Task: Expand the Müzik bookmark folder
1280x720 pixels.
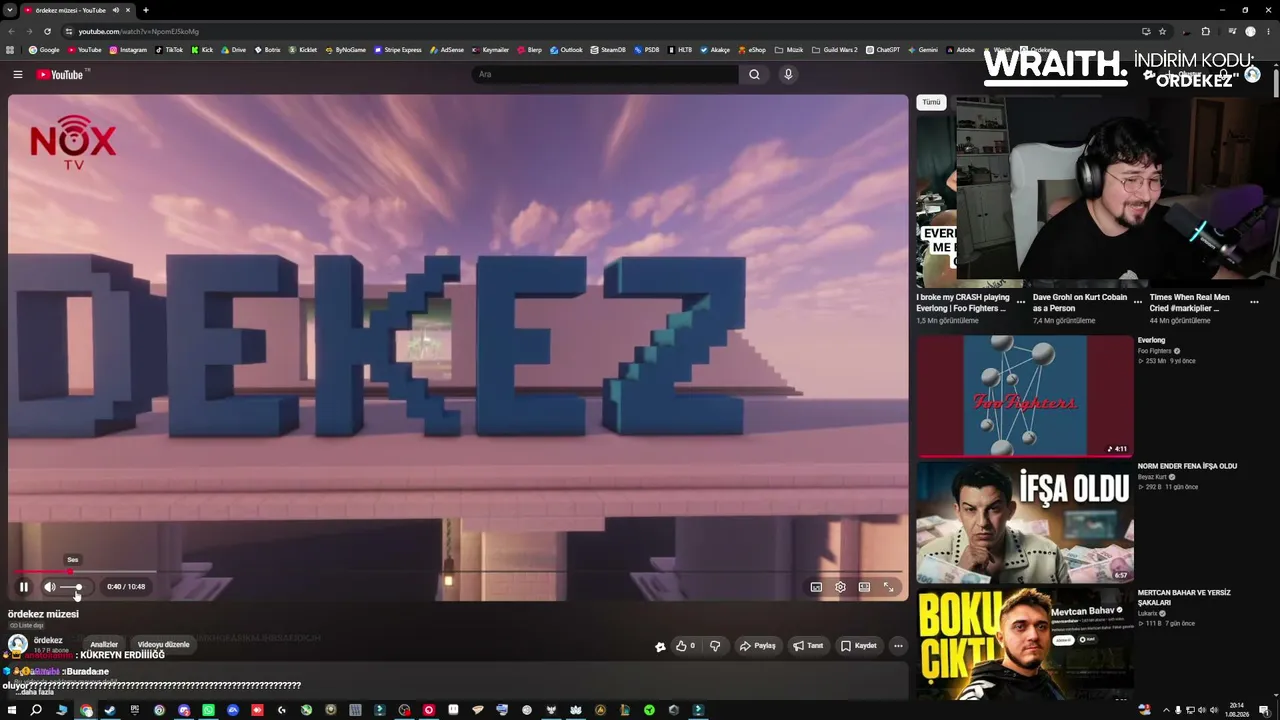Action: click(x=789, y=50)
